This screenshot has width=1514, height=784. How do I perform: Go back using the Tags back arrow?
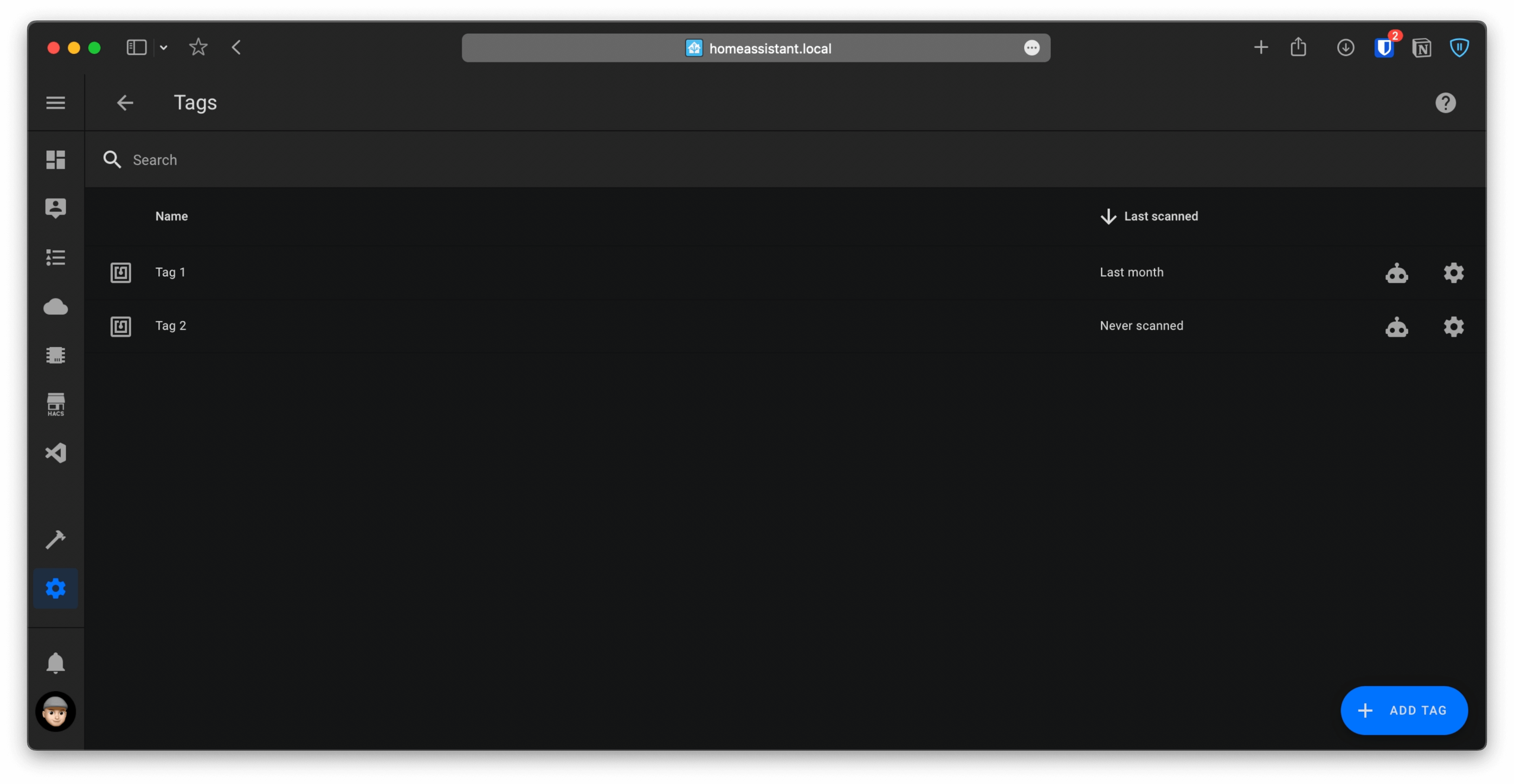point(125,103)
